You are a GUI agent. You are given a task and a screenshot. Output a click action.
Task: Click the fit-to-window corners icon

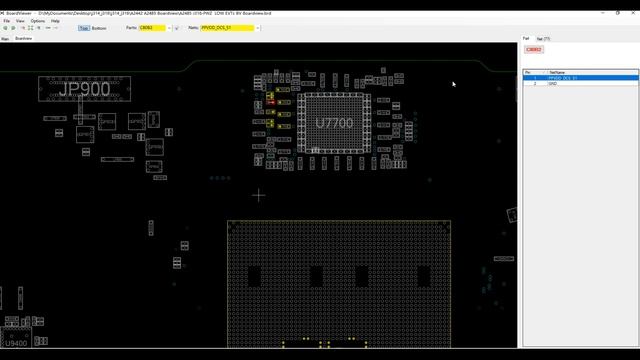click(x=31, y=28)
